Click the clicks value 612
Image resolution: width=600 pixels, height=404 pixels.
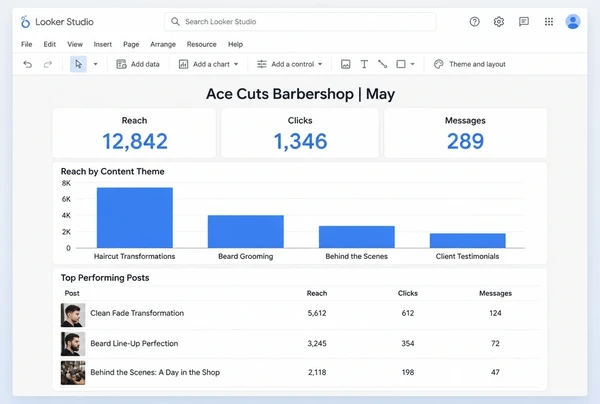(408, 313)
